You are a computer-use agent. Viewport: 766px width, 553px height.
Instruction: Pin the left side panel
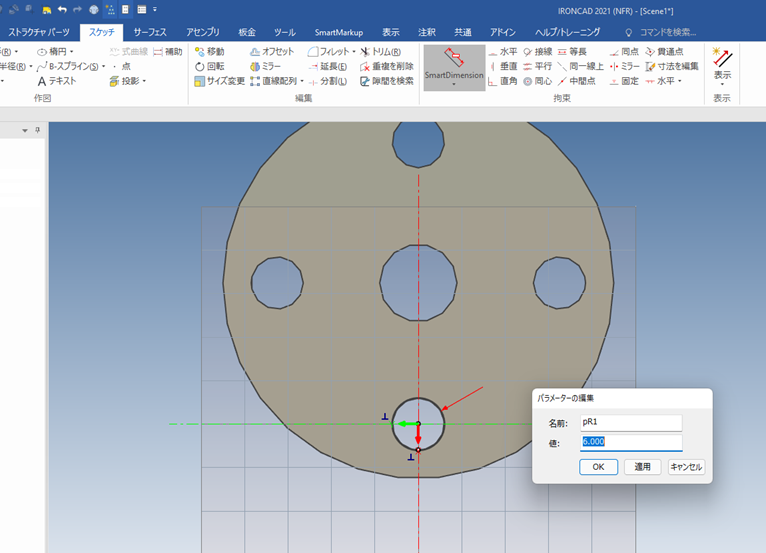38,130
